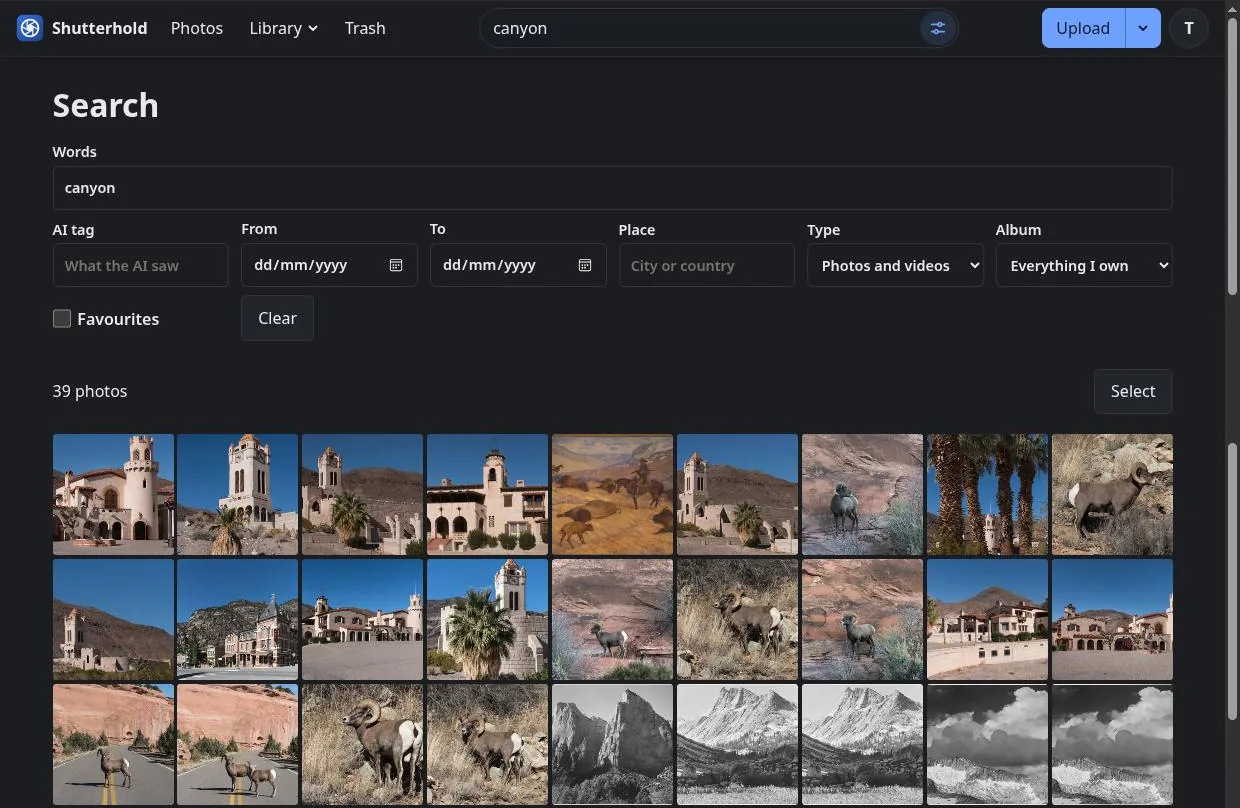Open the palm trees with tower thumbnail
This screenshot has height=808, width=1240.
click(987, 494)
